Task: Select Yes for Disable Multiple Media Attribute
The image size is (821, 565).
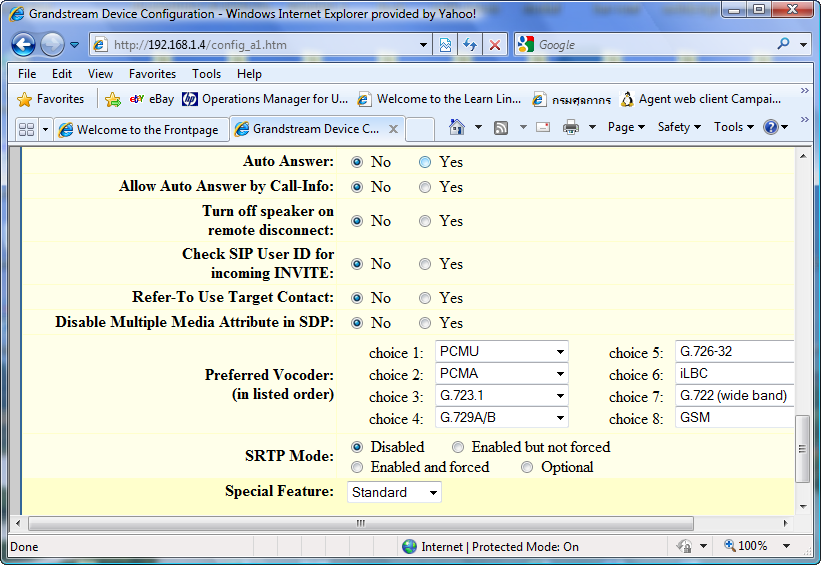Action: point(425,323)
